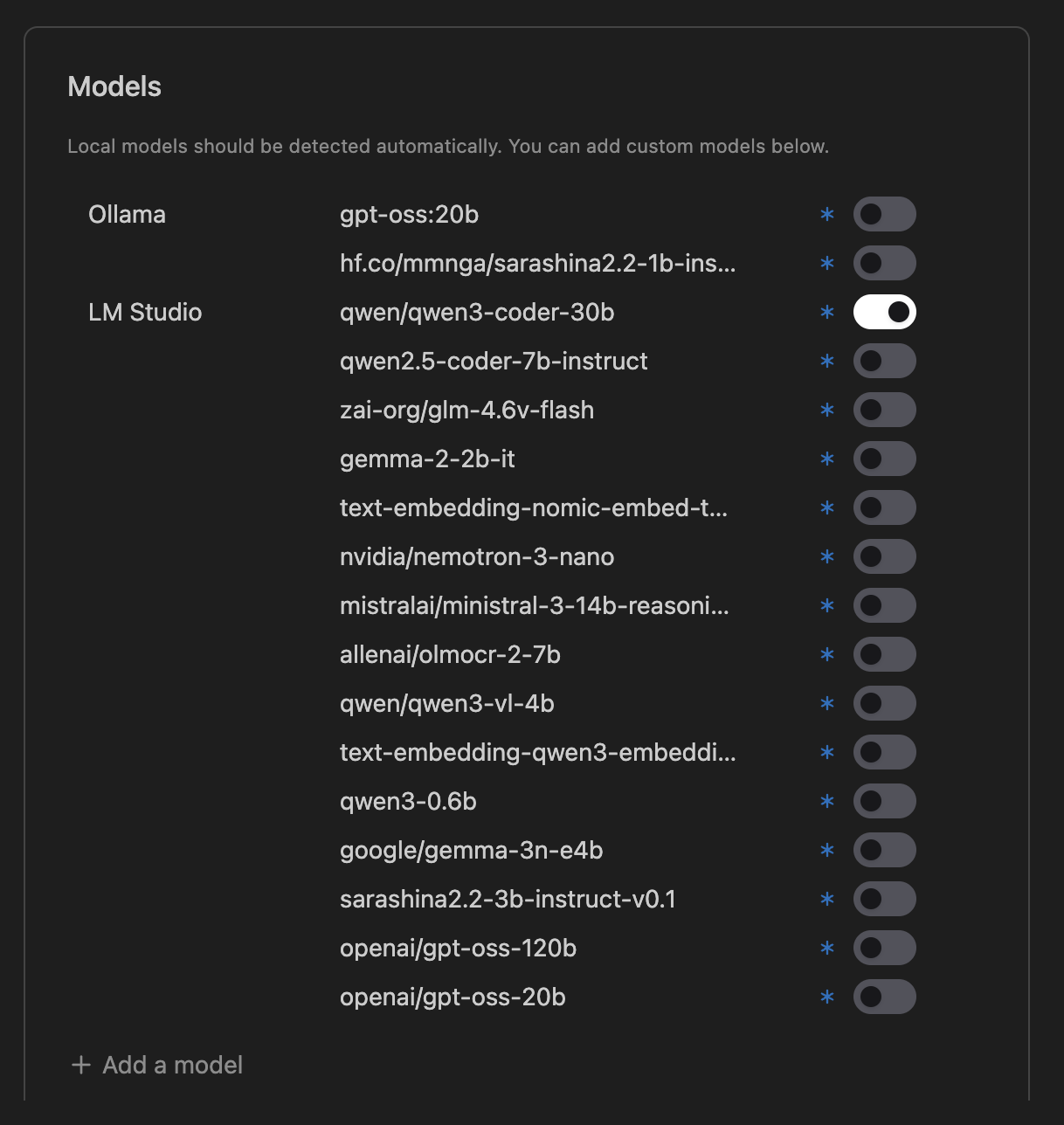
Task: Click the LM Studio section label
Action: coord(145,312)
